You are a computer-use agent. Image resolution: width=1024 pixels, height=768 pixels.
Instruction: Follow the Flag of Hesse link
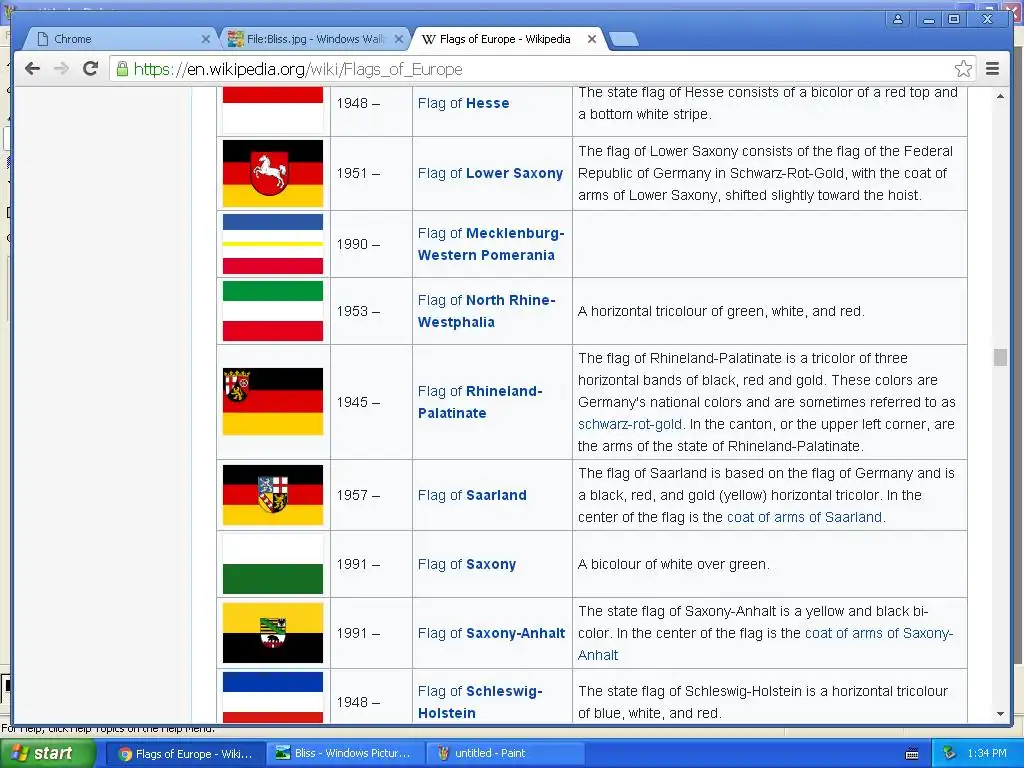click(464, 103)
